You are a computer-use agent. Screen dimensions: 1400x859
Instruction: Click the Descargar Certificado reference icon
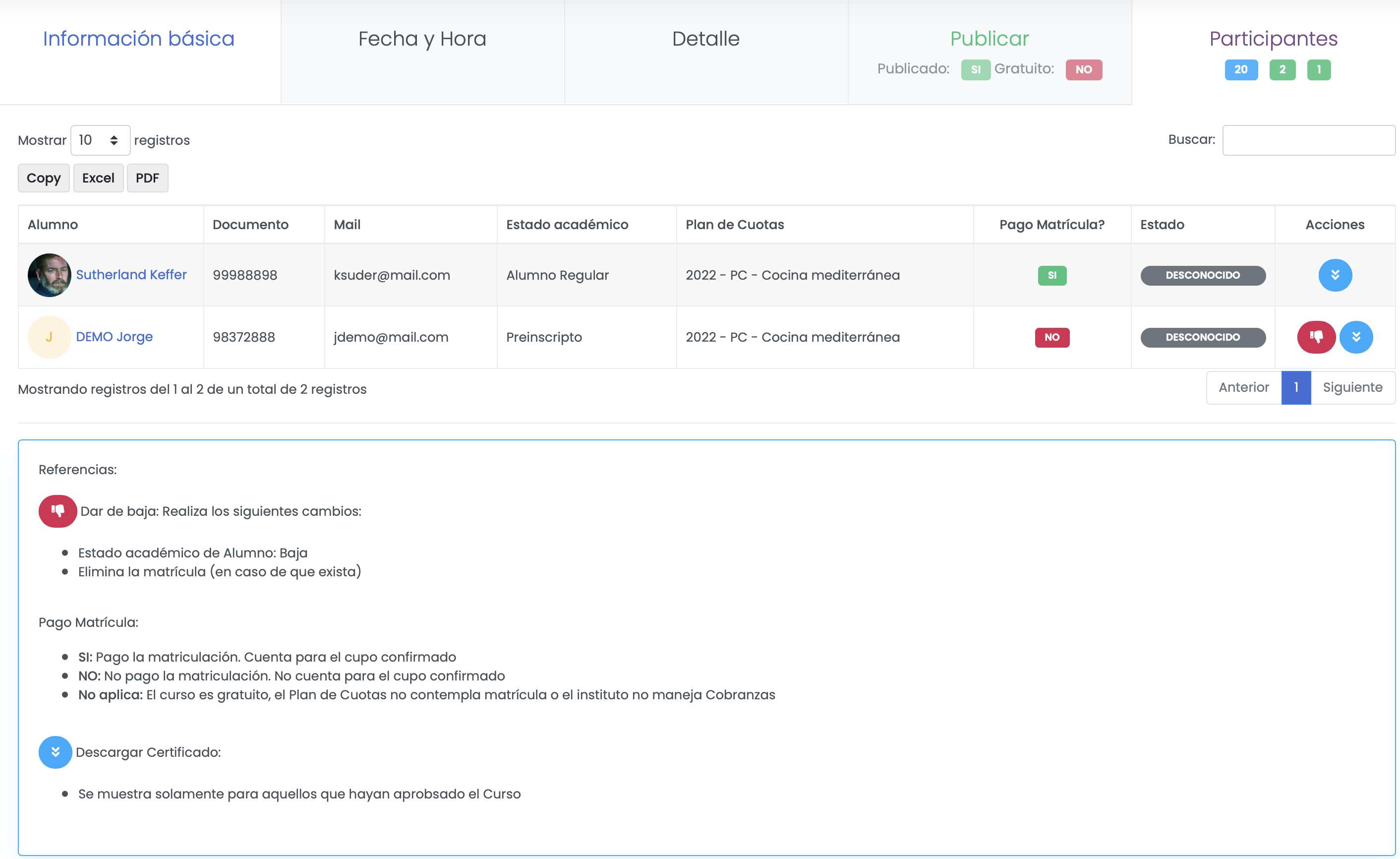click(55, 752)
